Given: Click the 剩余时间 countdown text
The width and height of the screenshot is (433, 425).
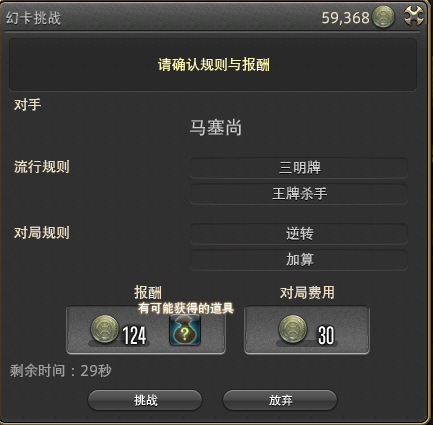Looking at the screenshot, I should click(x=61, y=371).
